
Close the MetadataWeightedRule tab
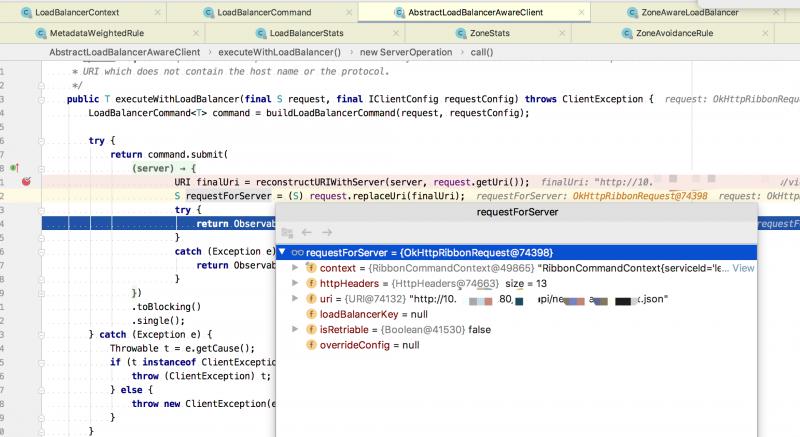pyautogui.click(x=196, y=33)
